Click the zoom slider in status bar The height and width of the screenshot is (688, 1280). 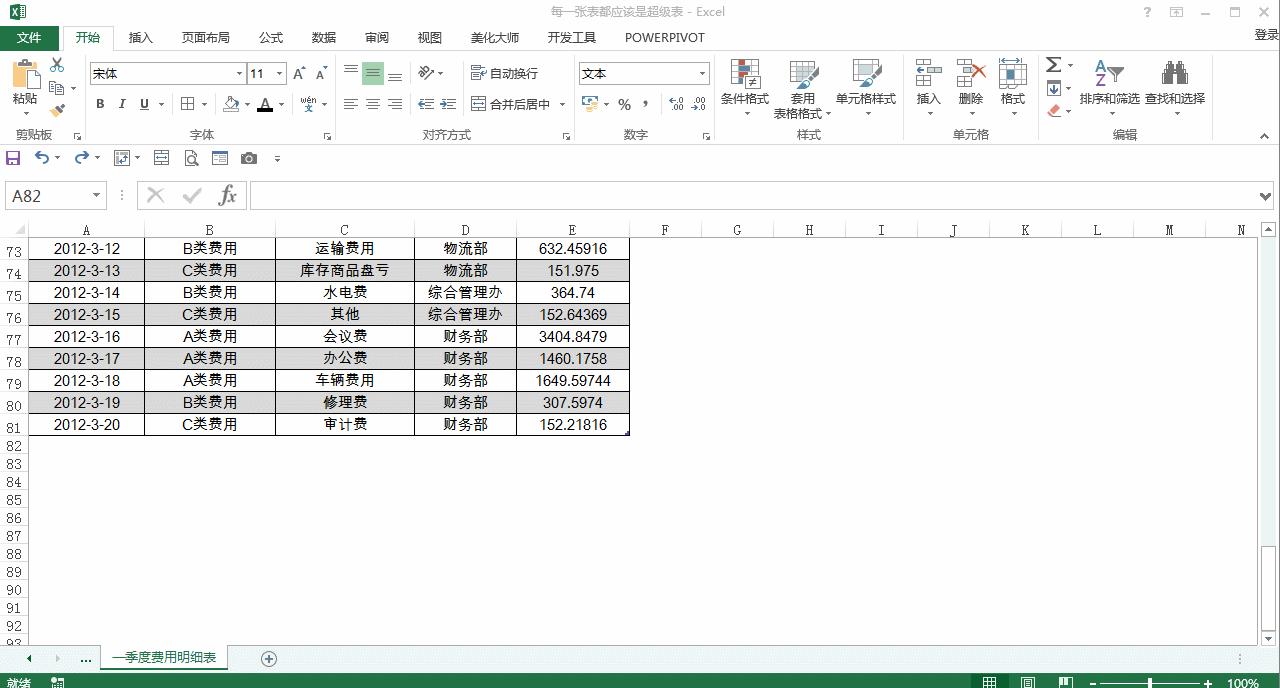[x=1150, y=683]
